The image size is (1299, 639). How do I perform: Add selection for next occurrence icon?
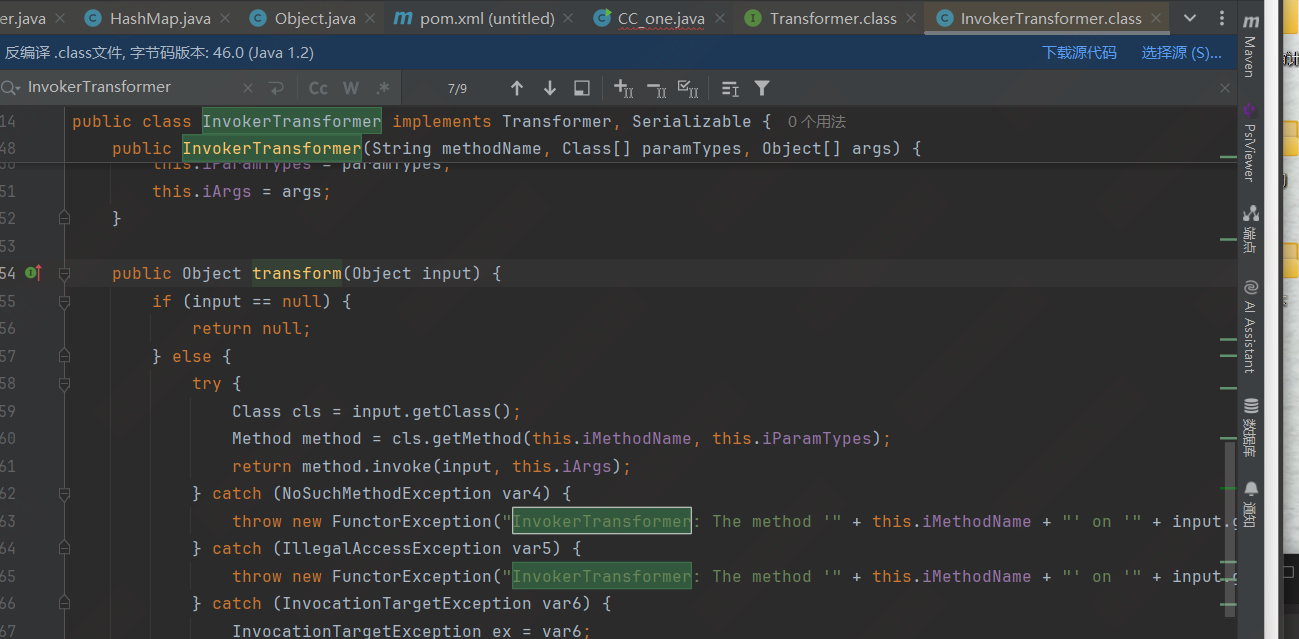pyautogui.click(x=623, y=88)
